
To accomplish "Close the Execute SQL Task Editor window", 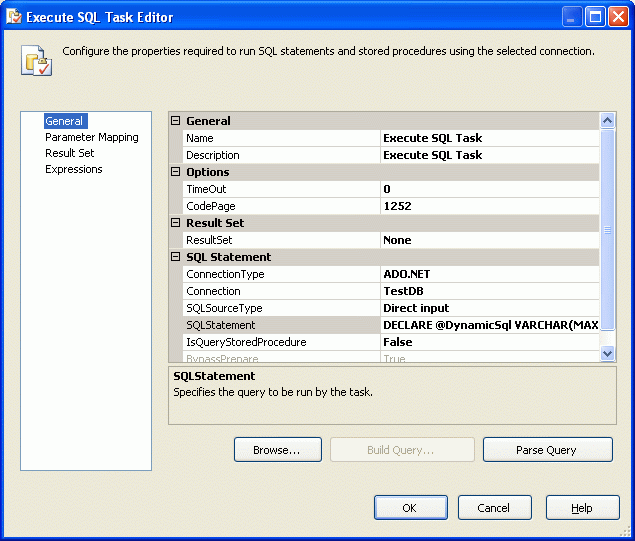I will (618, 17).
